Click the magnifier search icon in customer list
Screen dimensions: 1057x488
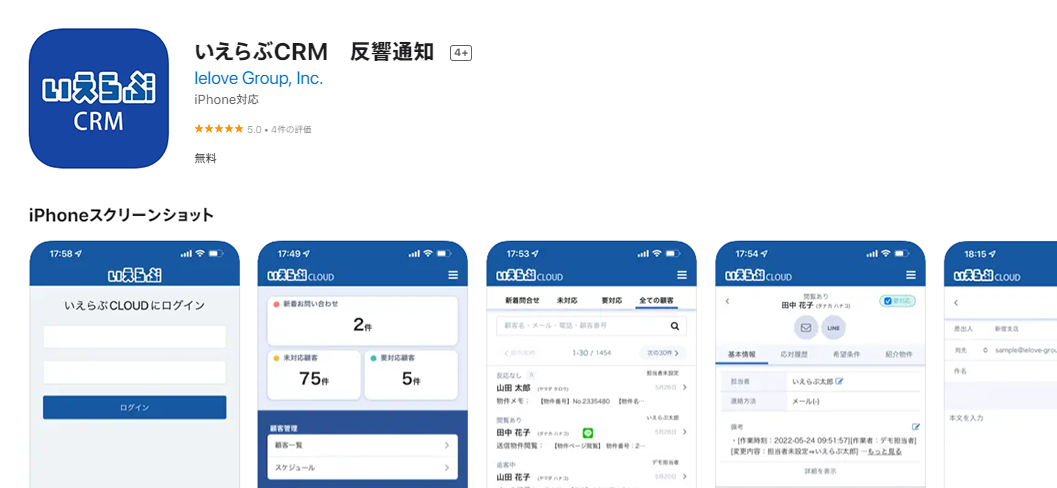[675, 326]
